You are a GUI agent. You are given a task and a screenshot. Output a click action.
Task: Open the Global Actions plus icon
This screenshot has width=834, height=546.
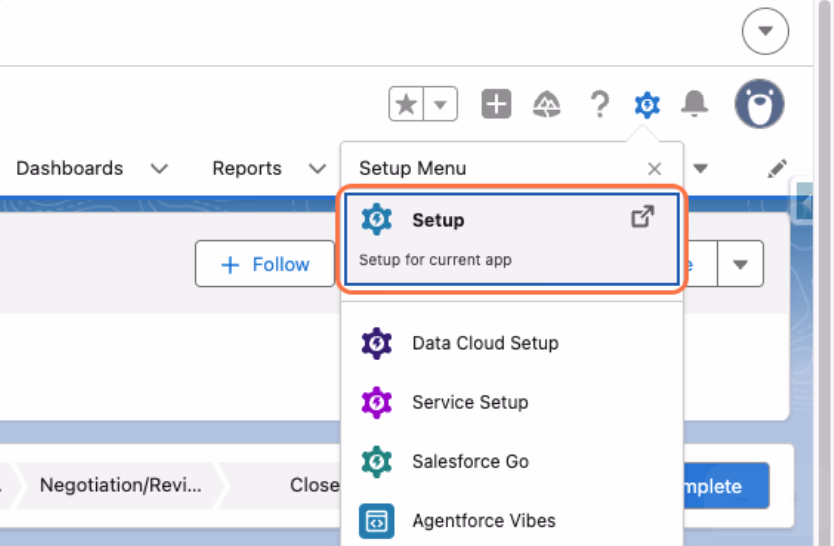tap(496, 104)
